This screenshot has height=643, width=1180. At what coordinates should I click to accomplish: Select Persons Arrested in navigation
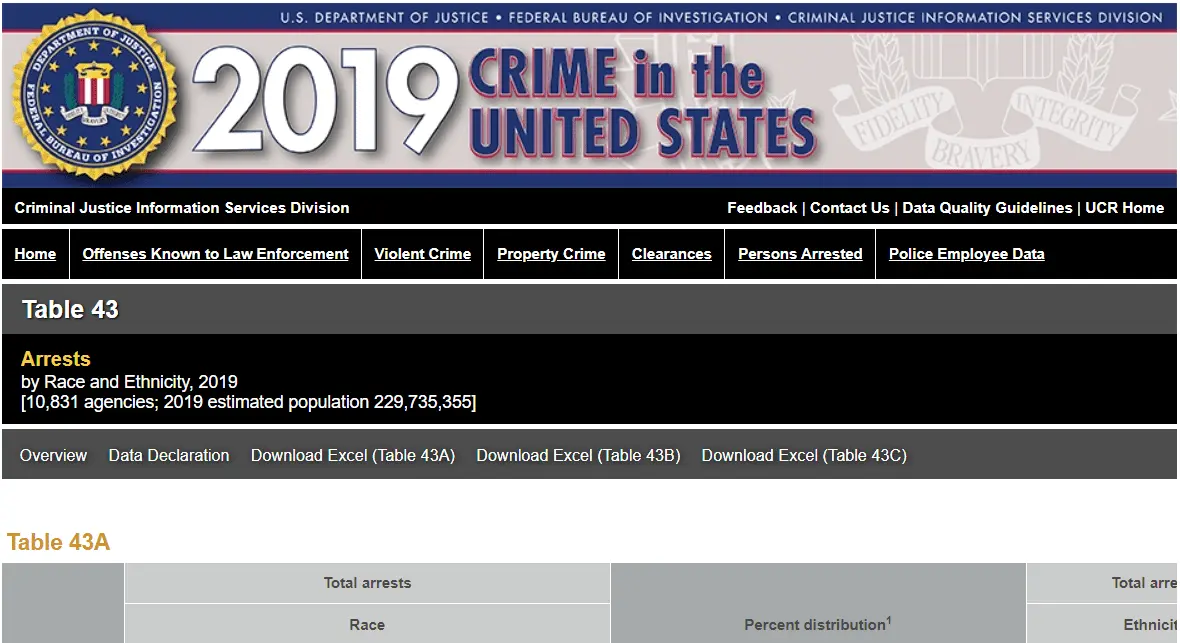pos(800,254)
